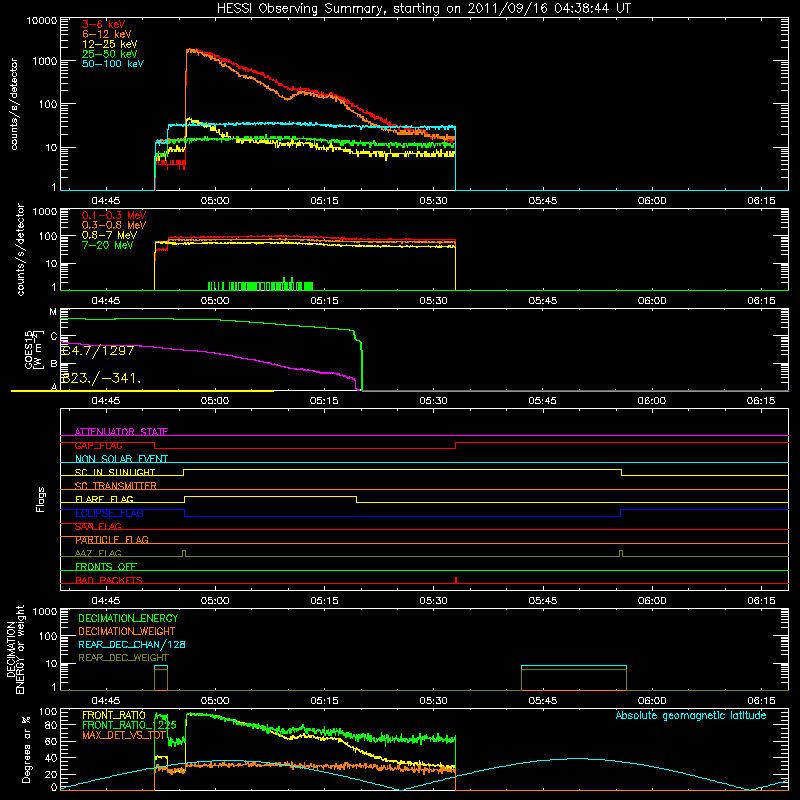
Task: Click the Absolute geomagnetic latitude label
Action: (691, 715)
